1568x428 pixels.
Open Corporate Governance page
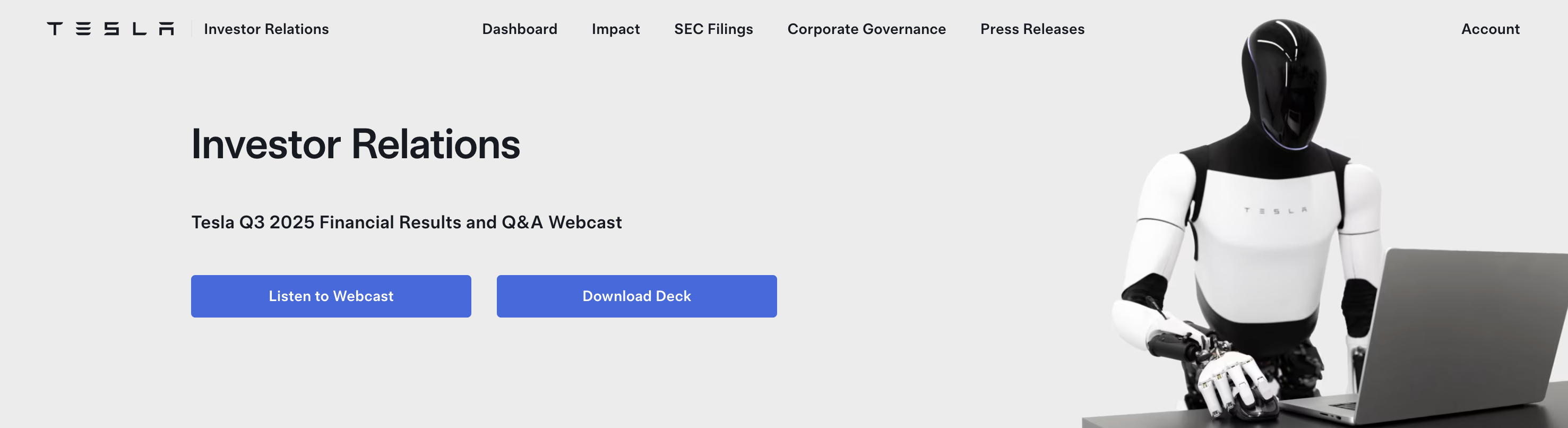click(x=866, y=29)
